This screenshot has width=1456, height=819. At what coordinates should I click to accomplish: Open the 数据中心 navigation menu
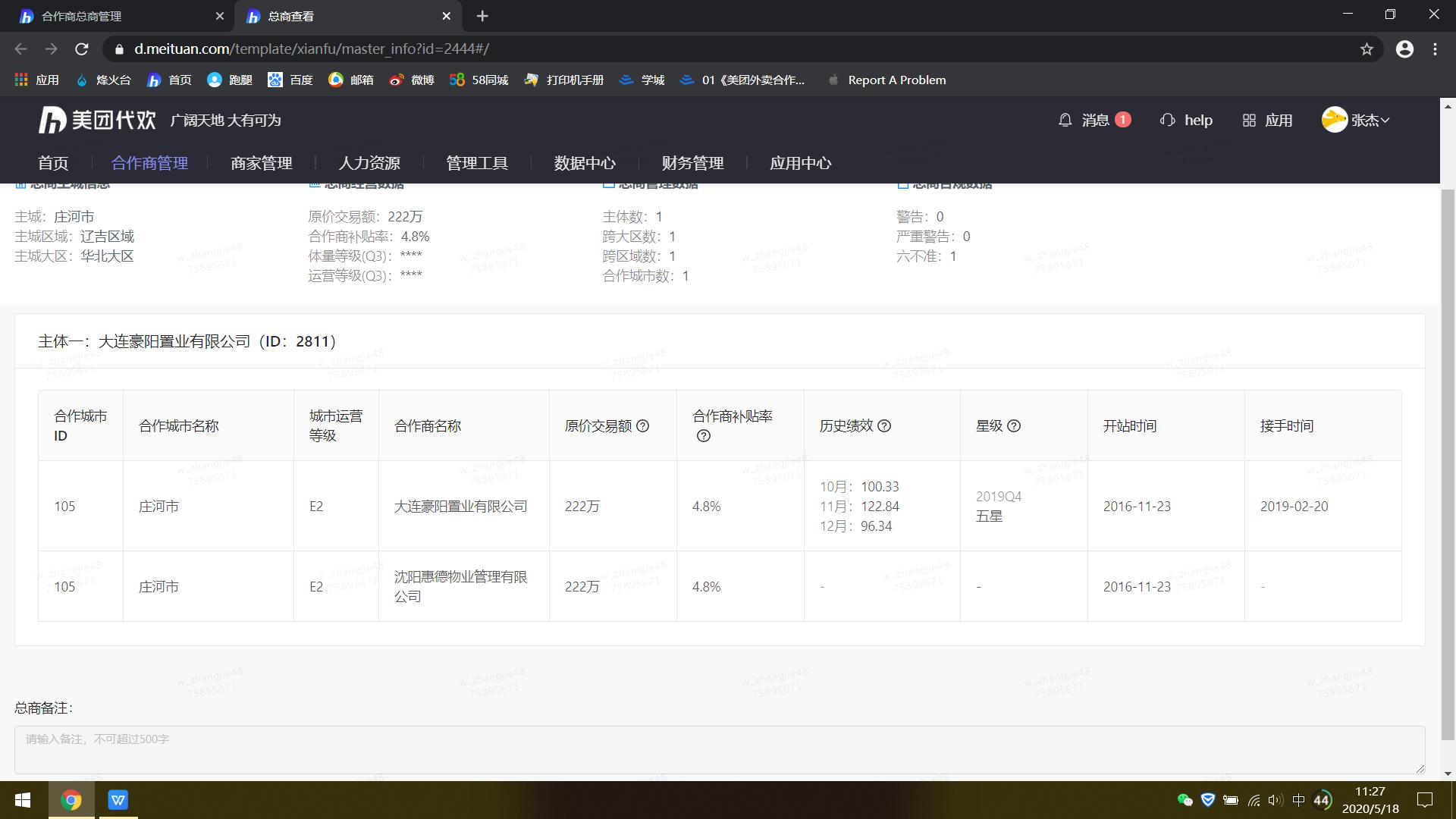click(x=585, y=162)
